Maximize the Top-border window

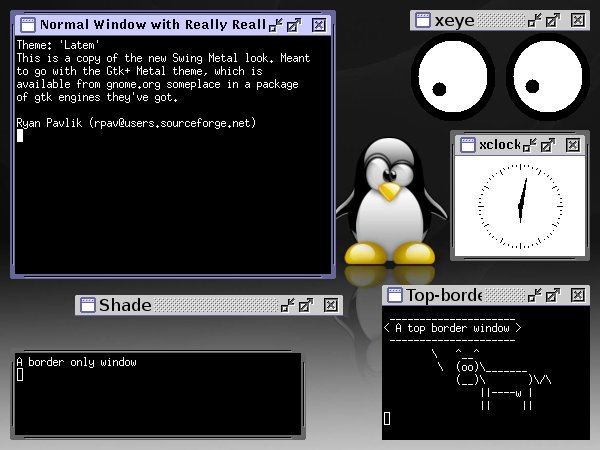(x=553, y=295)
